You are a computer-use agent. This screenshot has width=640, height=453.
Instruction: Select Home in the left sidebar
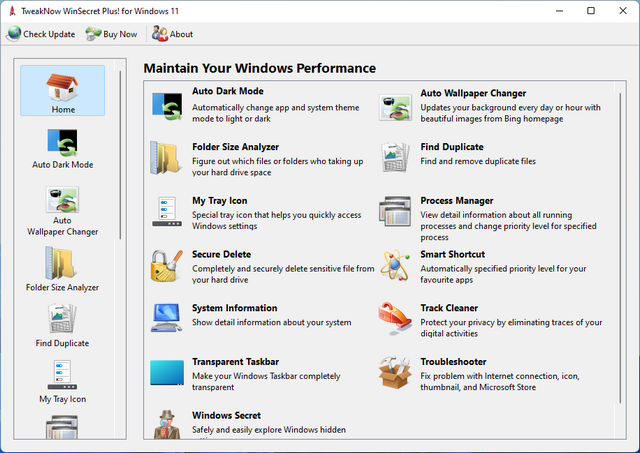[x=62, y=91]
